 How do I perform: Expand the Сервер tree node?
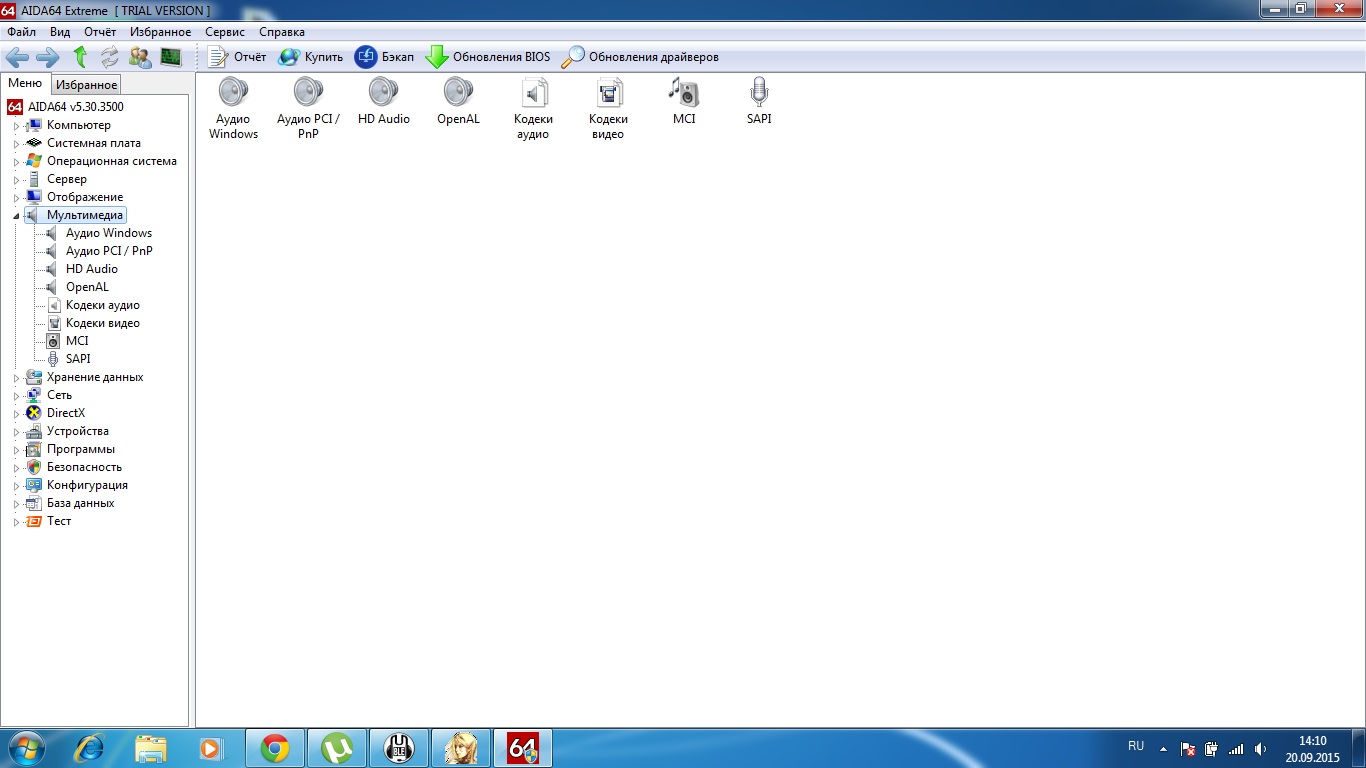(16, 180)
